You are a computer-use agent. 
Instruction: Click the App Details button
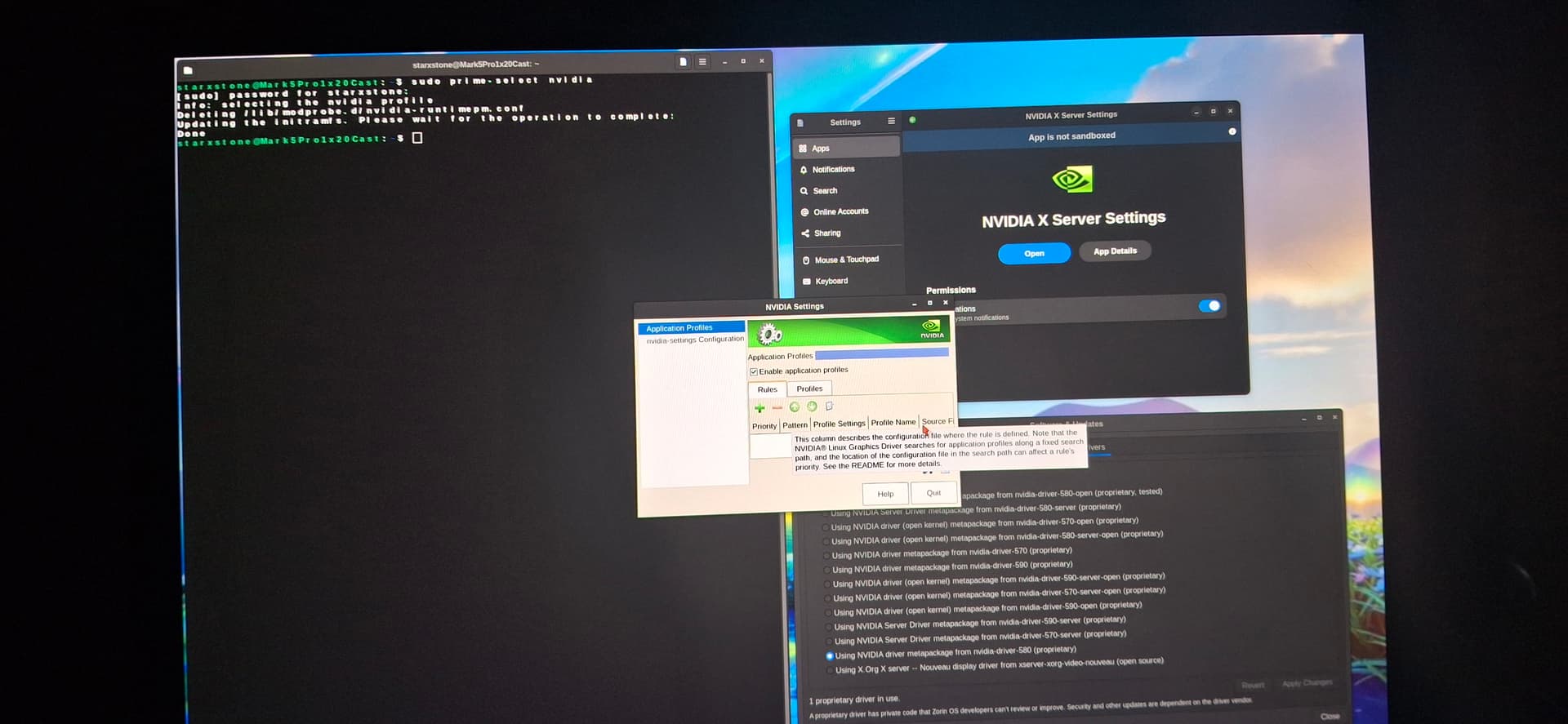point(1115,251)
